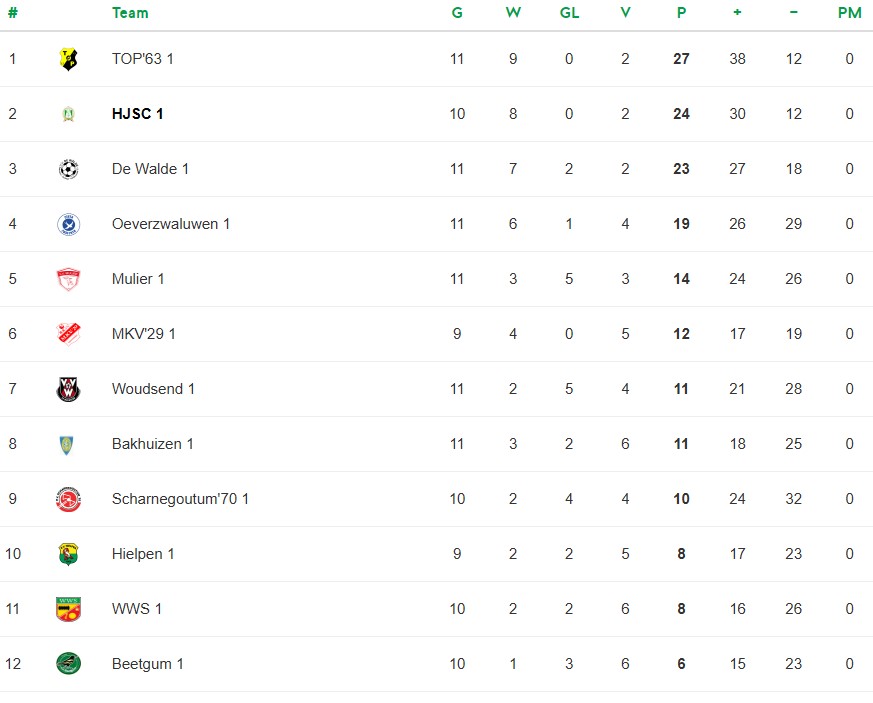Image resolution: width=873 pixels, height=703 pixels.
Task: Click the Oeverzwaluwen blue club logo
Action: (x=68, y=224)
